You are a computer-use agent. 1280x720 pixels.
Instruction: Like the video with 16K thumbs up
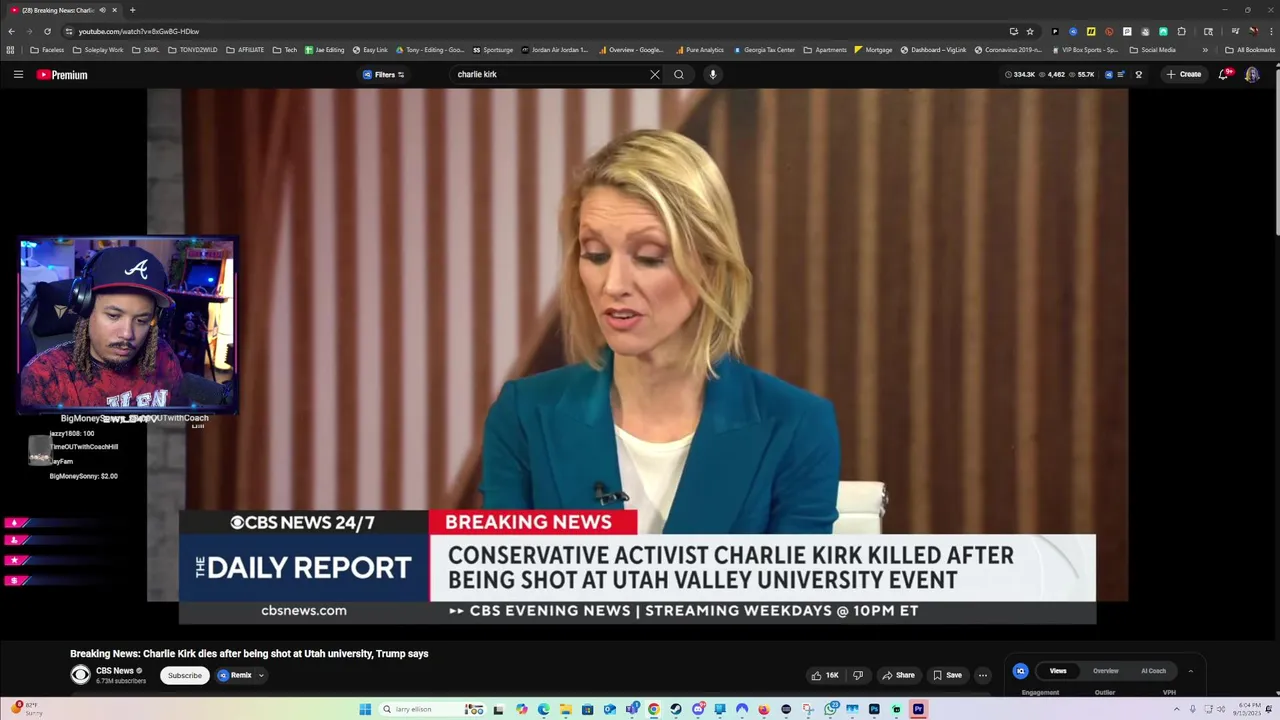tap(826, 675)
